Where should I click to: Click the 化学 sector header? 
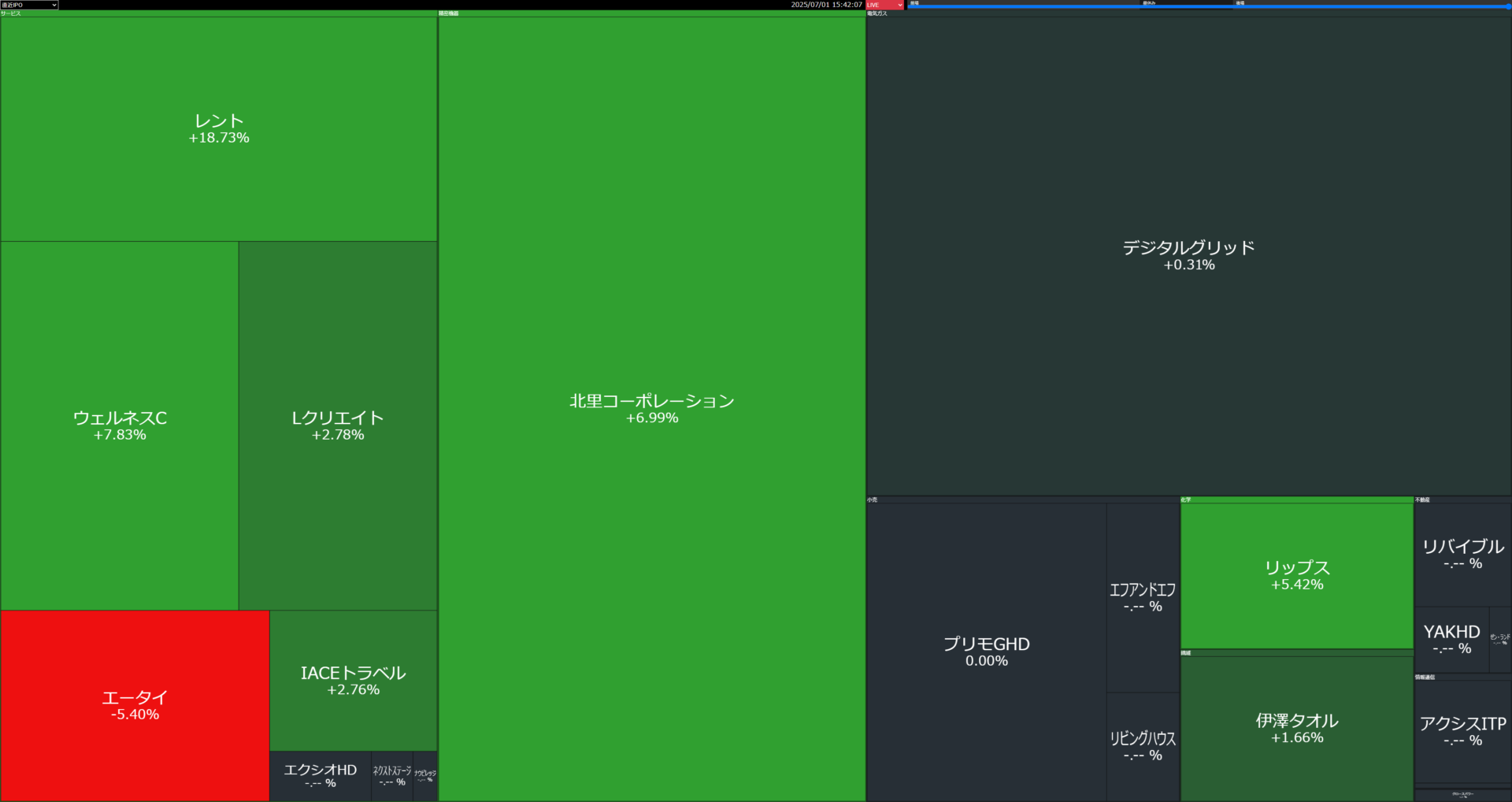point(1297,499)
